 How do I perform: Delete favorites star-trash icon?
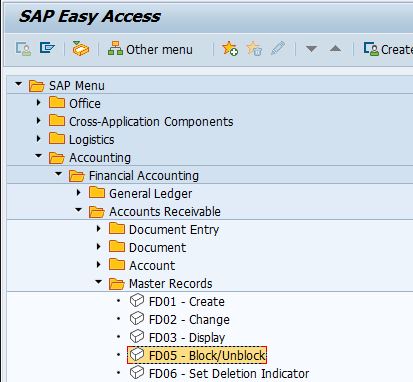254,49
